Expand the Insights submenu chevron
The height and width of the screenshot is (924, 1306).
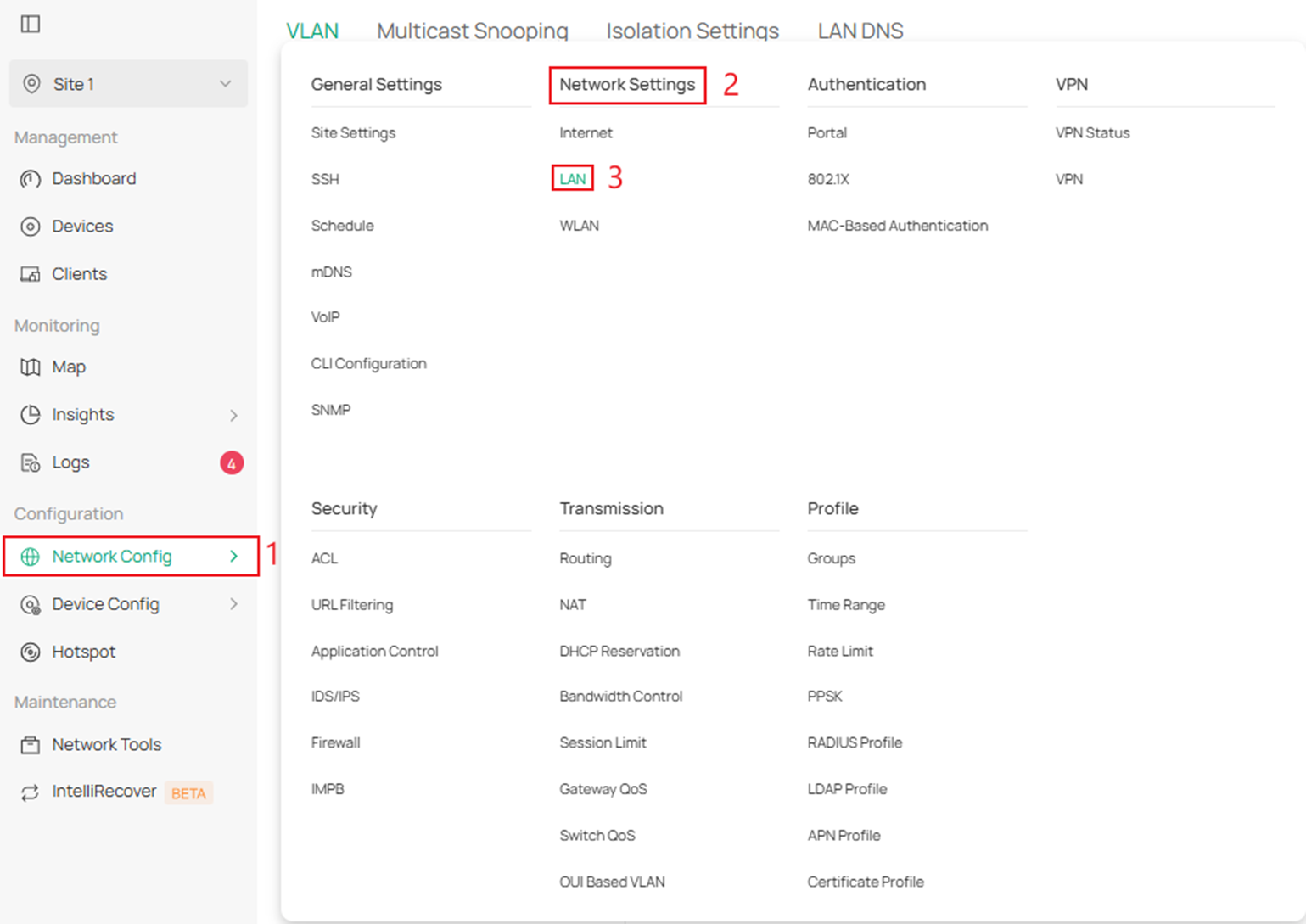pos(233,415)
